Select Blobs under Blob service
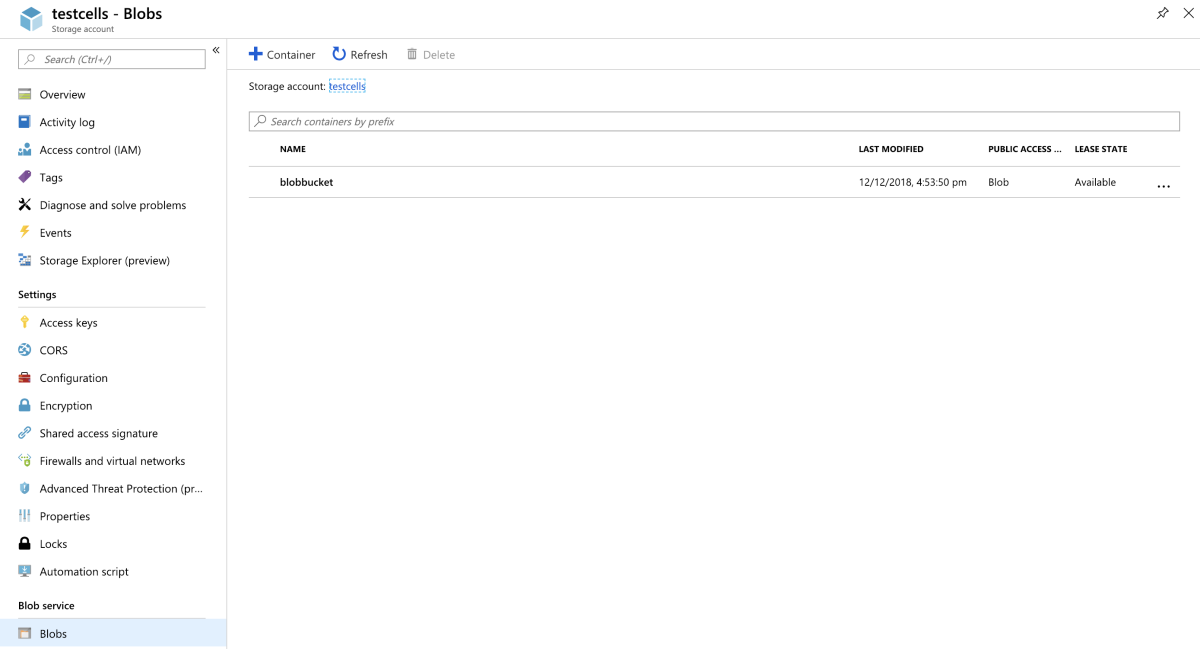Image resolution: width=1200 pixels, height=649 pixels. (x=113, y=633)
